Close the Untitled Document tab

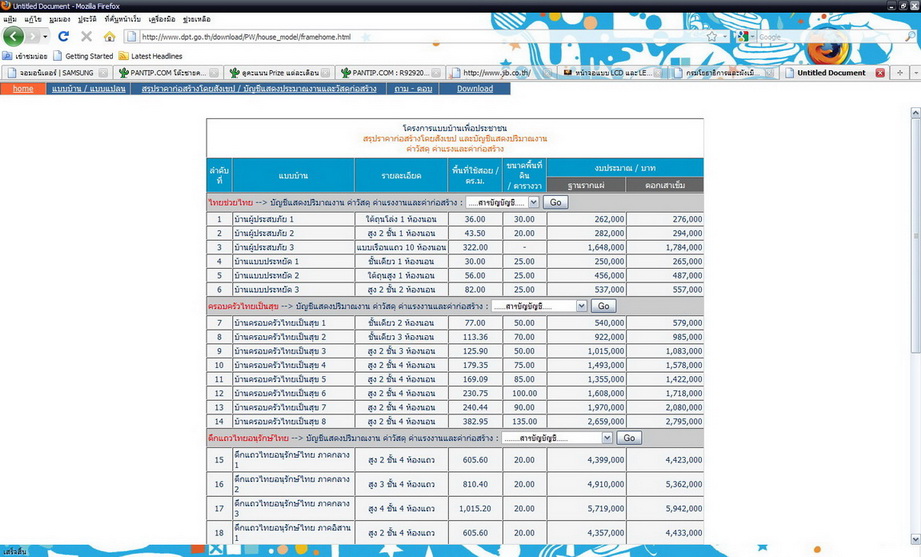(880, 73)
